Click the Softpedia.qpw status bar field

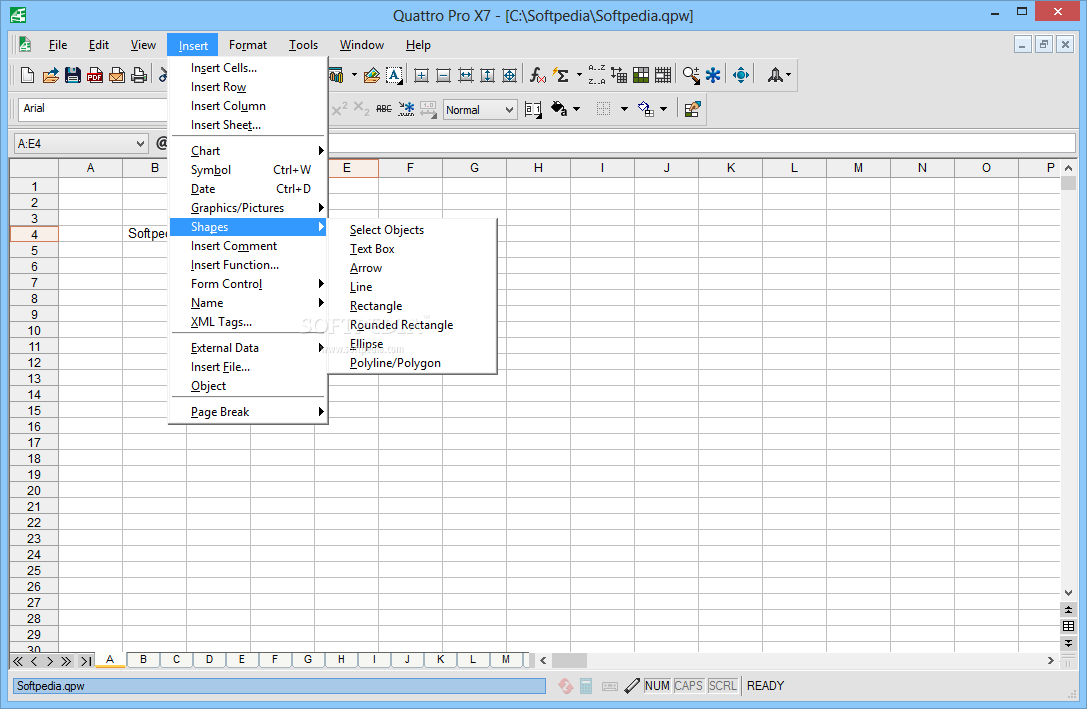(x=279, y=686)
